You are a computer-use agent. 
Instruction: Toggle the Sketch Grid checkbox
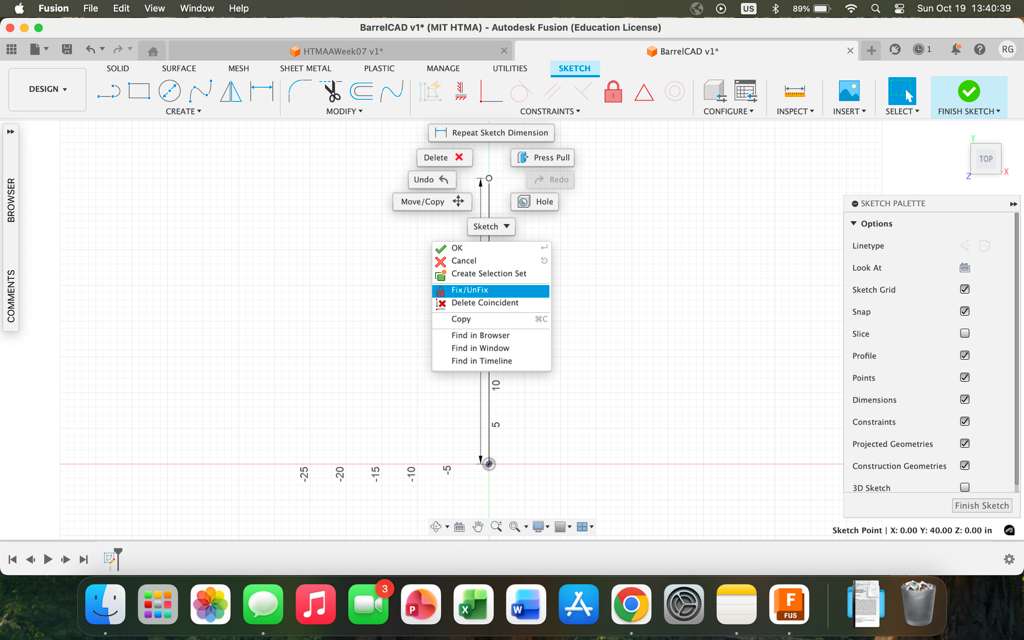[x=964, y=290]
